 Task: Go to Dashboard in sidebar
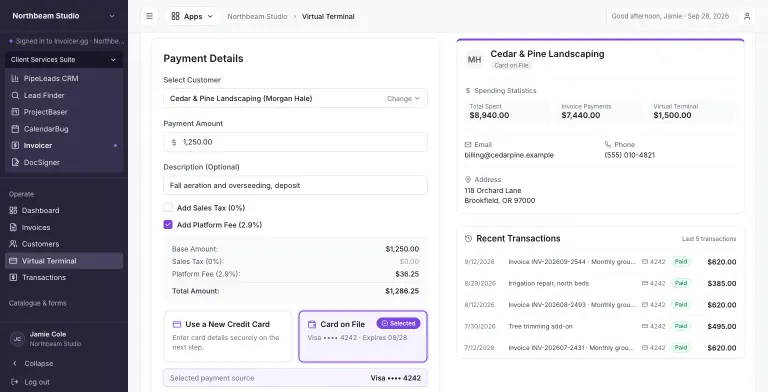point(64,210)
